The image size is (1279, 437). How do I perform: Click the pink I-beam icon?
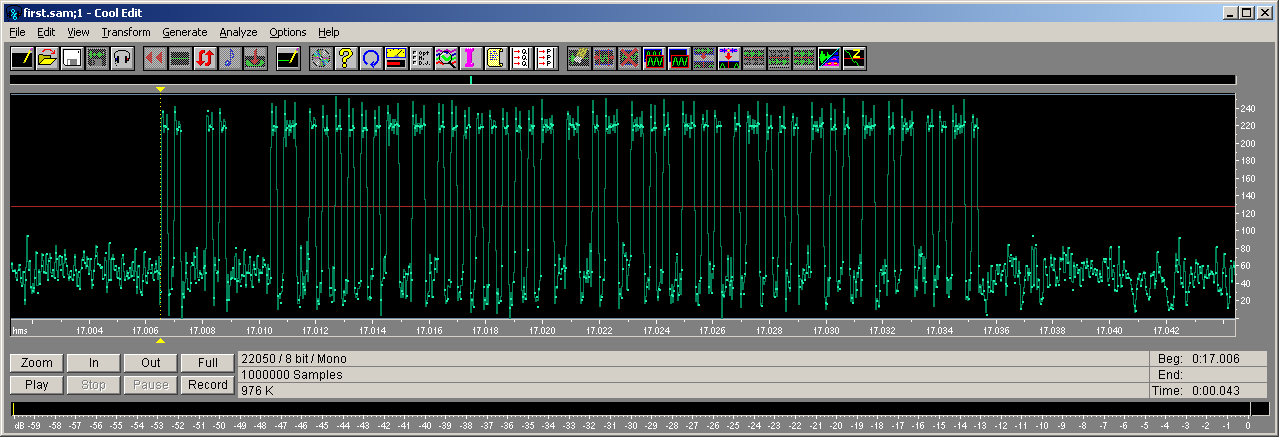click(471, 58)
